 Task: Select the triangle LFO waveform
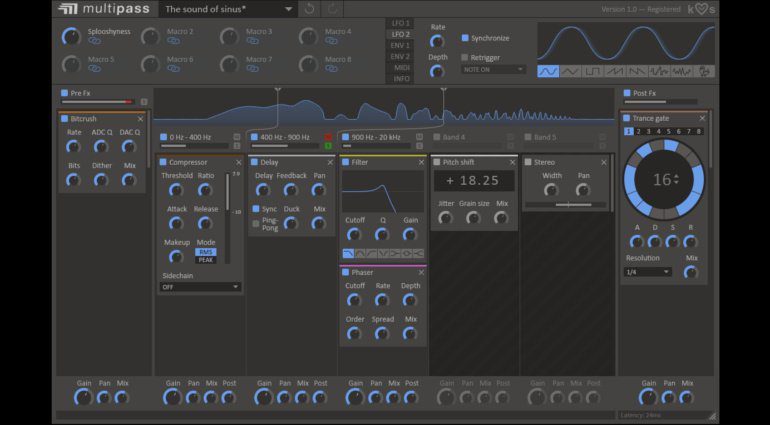[570, 72]
